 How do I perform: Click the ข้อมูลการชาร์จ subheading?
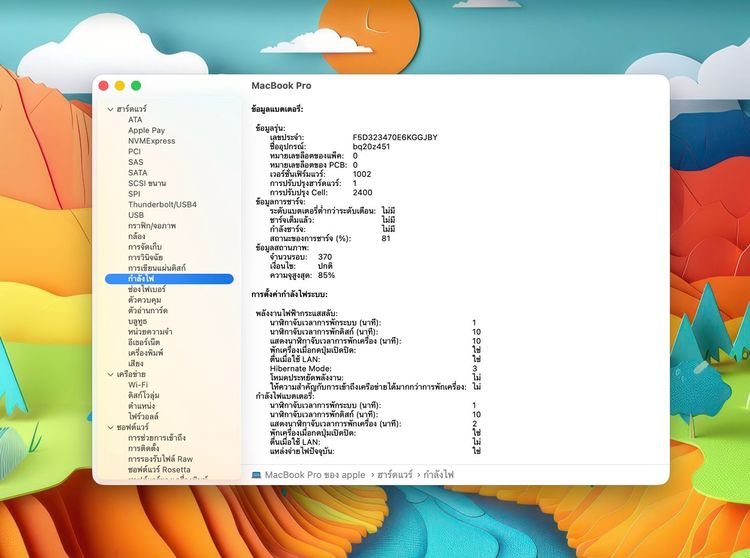(280, 201)
